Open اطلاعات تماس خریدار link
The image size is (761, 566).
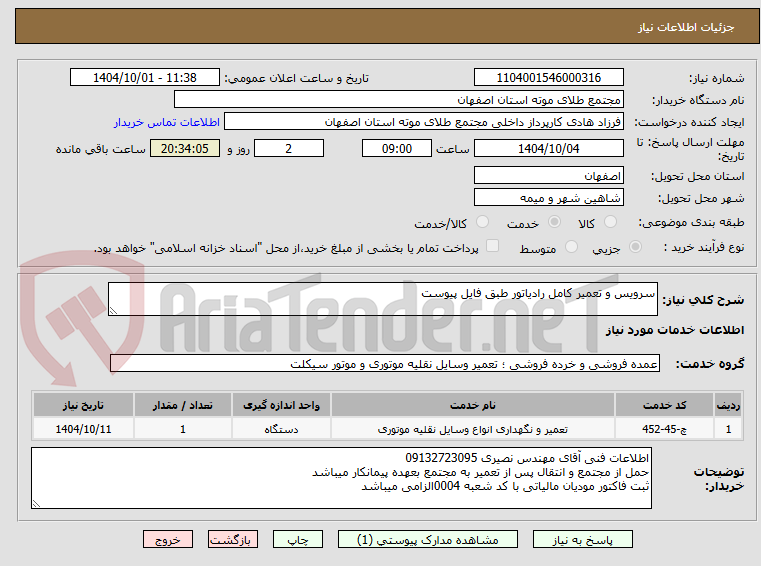pyautogui.click(x=166, y=122)
